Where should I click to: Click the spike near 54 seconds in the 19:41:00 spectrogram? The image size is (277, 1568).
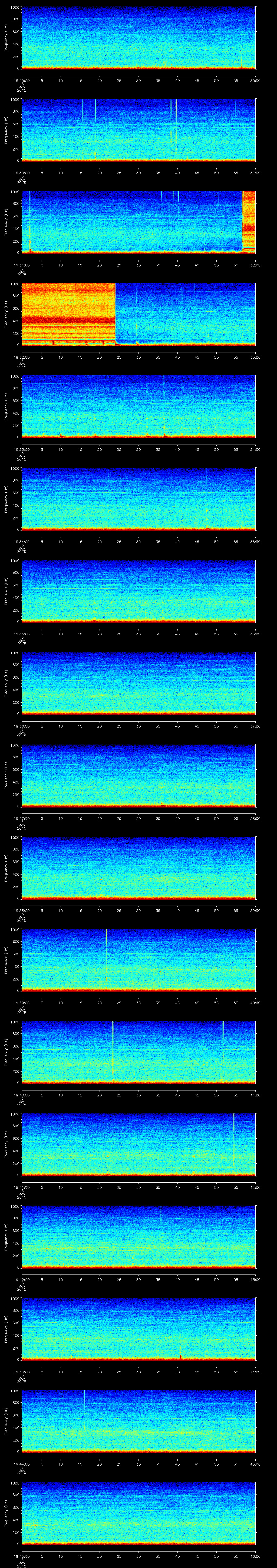coord(234,1140)
